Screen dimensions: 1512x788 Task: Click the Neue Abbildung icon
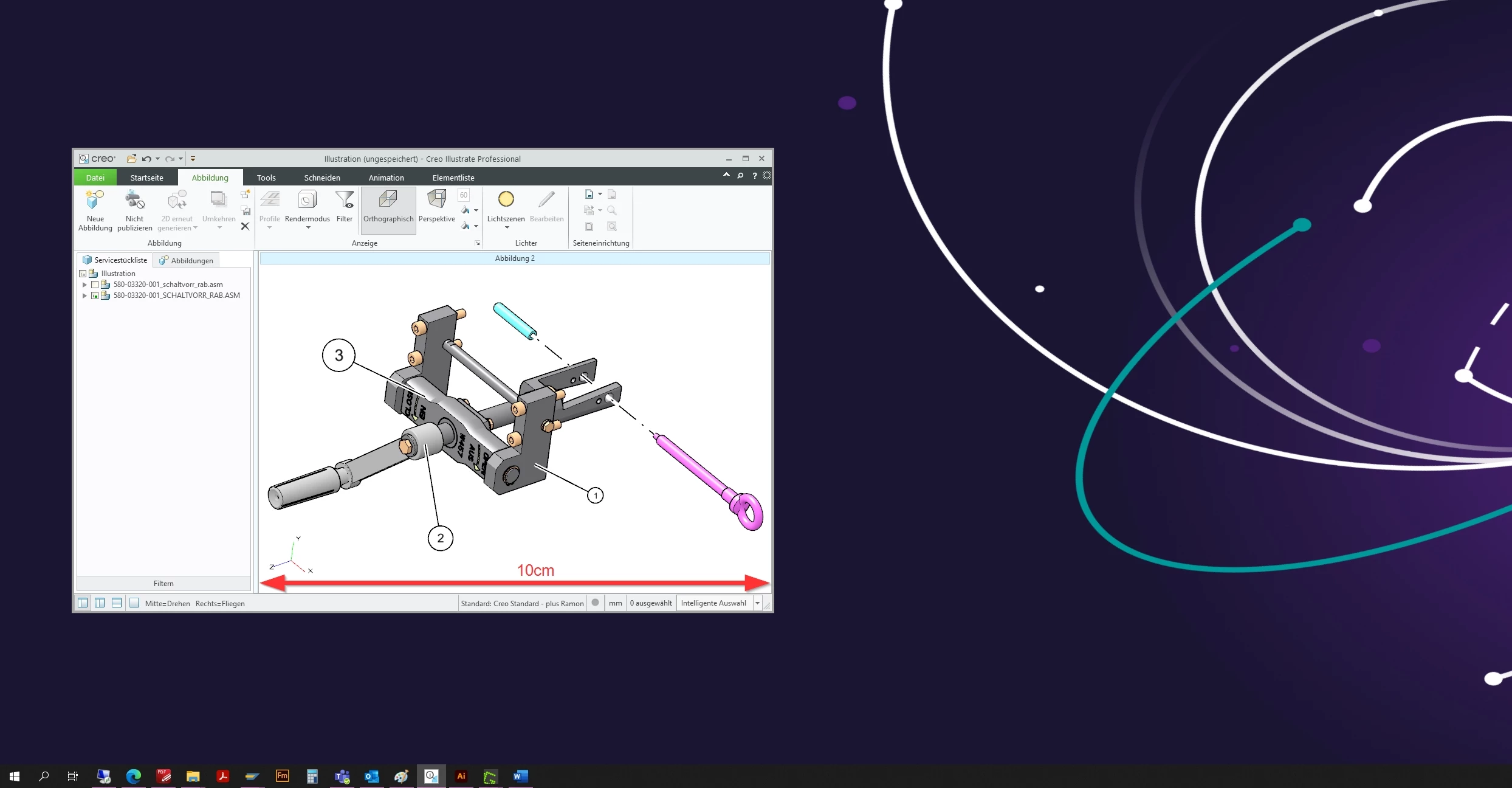pos(95,201)
